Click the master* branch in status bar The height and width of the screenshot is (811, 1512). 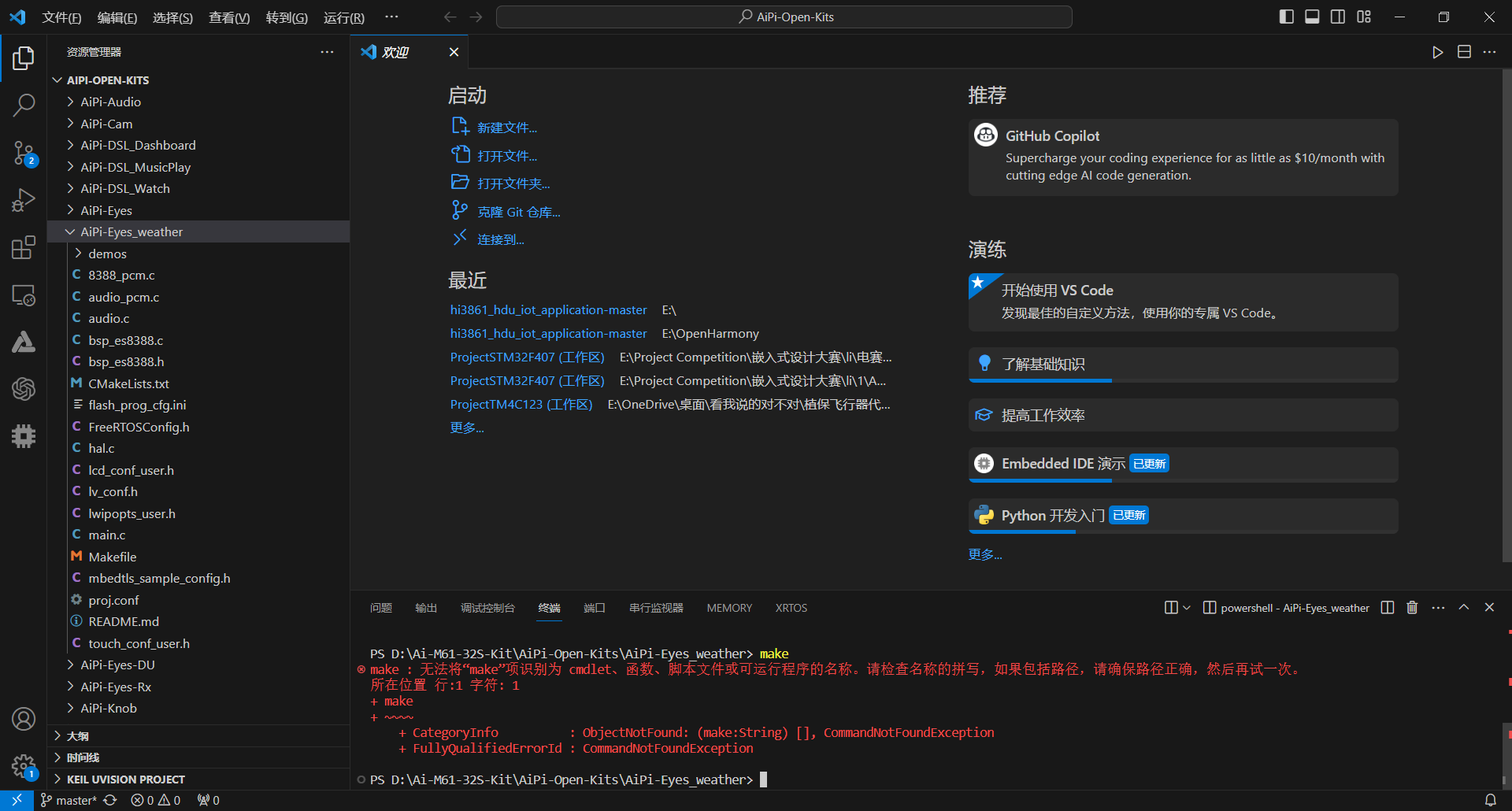(69, 800)
